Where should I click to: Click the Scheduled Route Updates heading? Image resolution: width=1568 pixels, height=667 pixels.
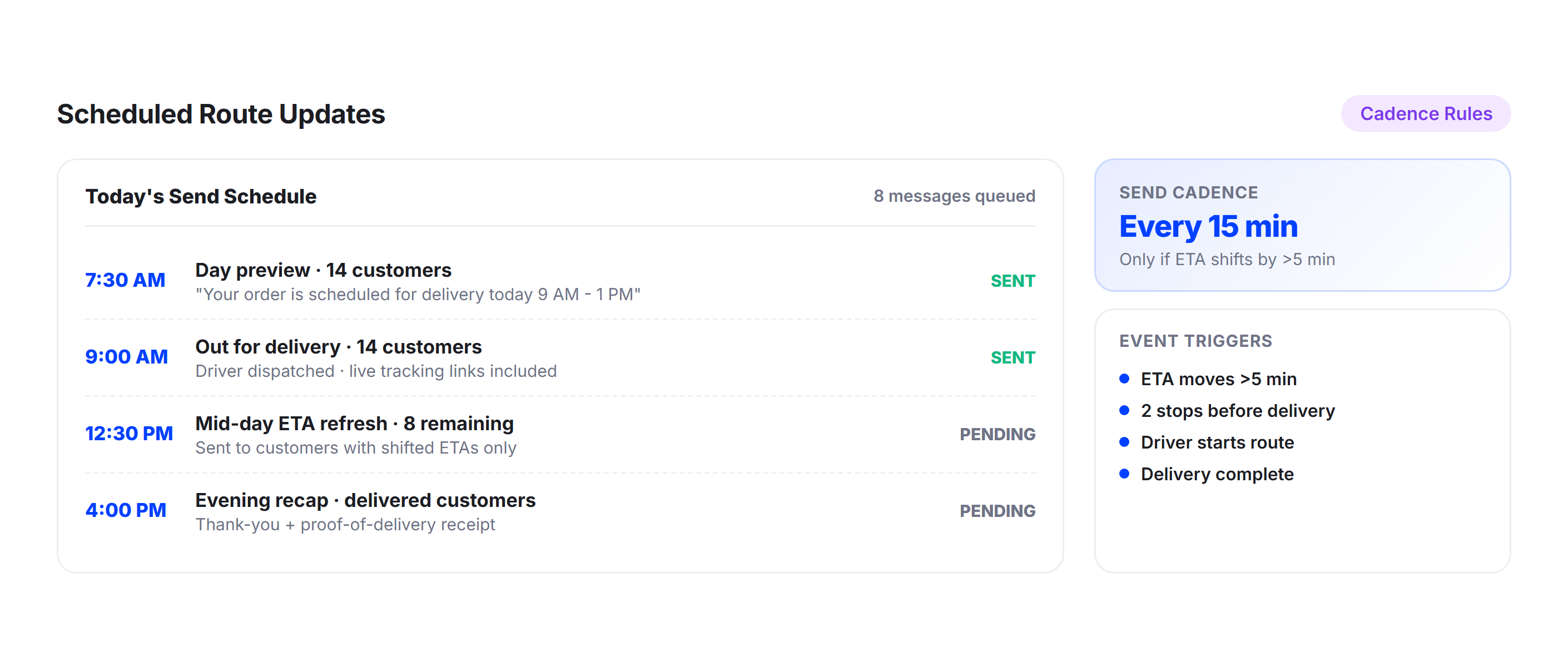click(221, 115)
